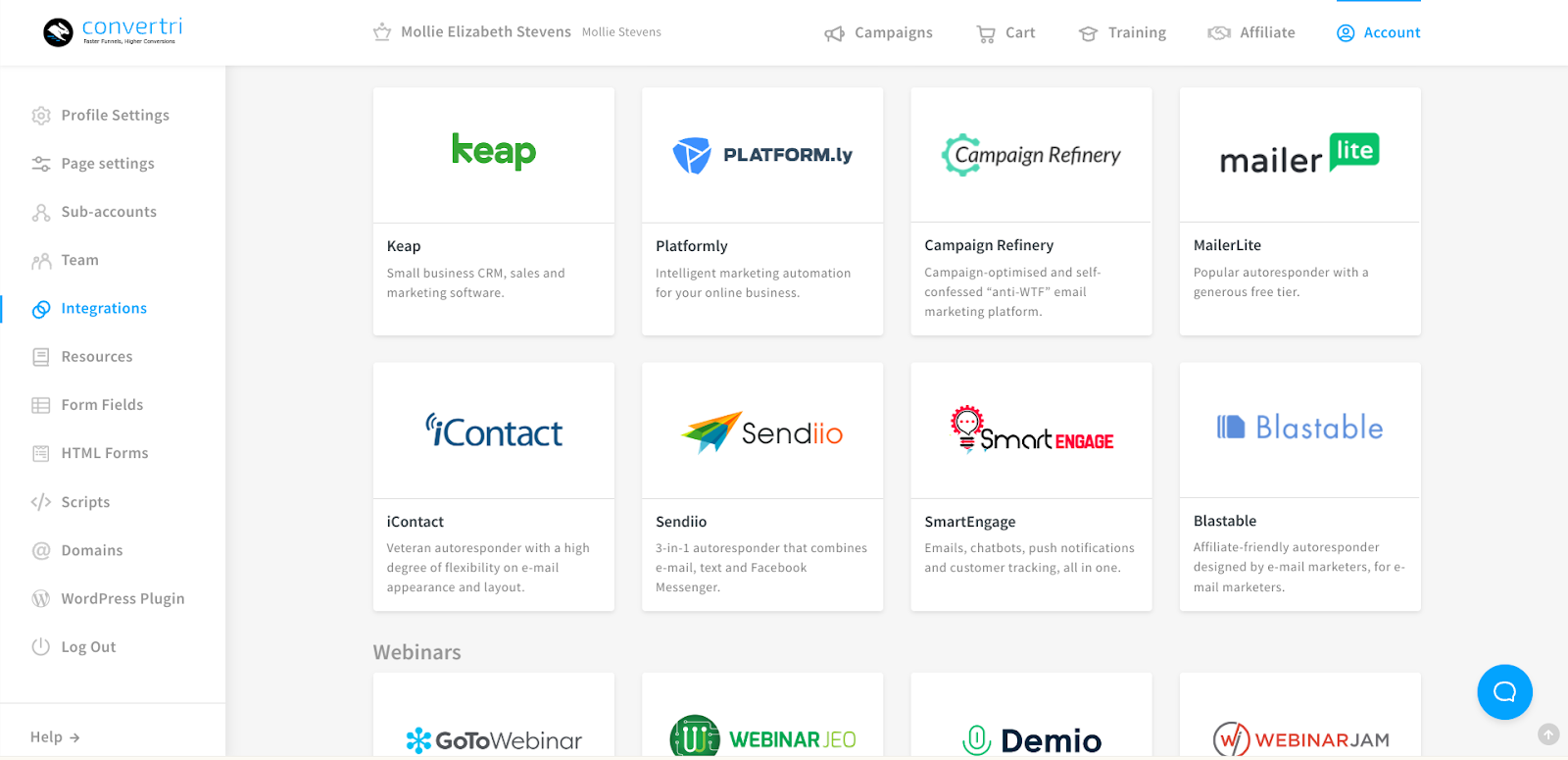Select the Keap integration card
Viewport: 1568px width, 760px height.
click(494, 211)
